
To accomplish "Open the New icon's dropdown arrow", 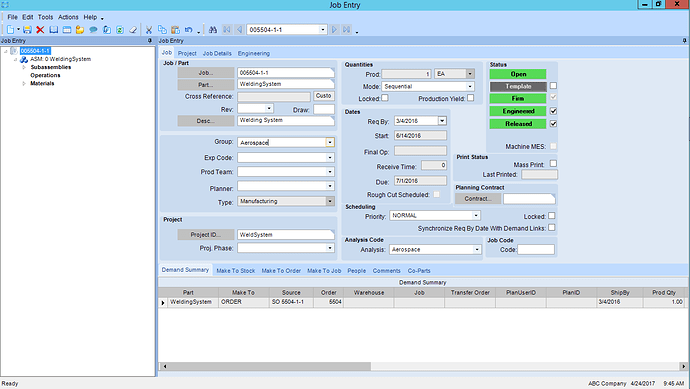I will [x=18, y=29].
